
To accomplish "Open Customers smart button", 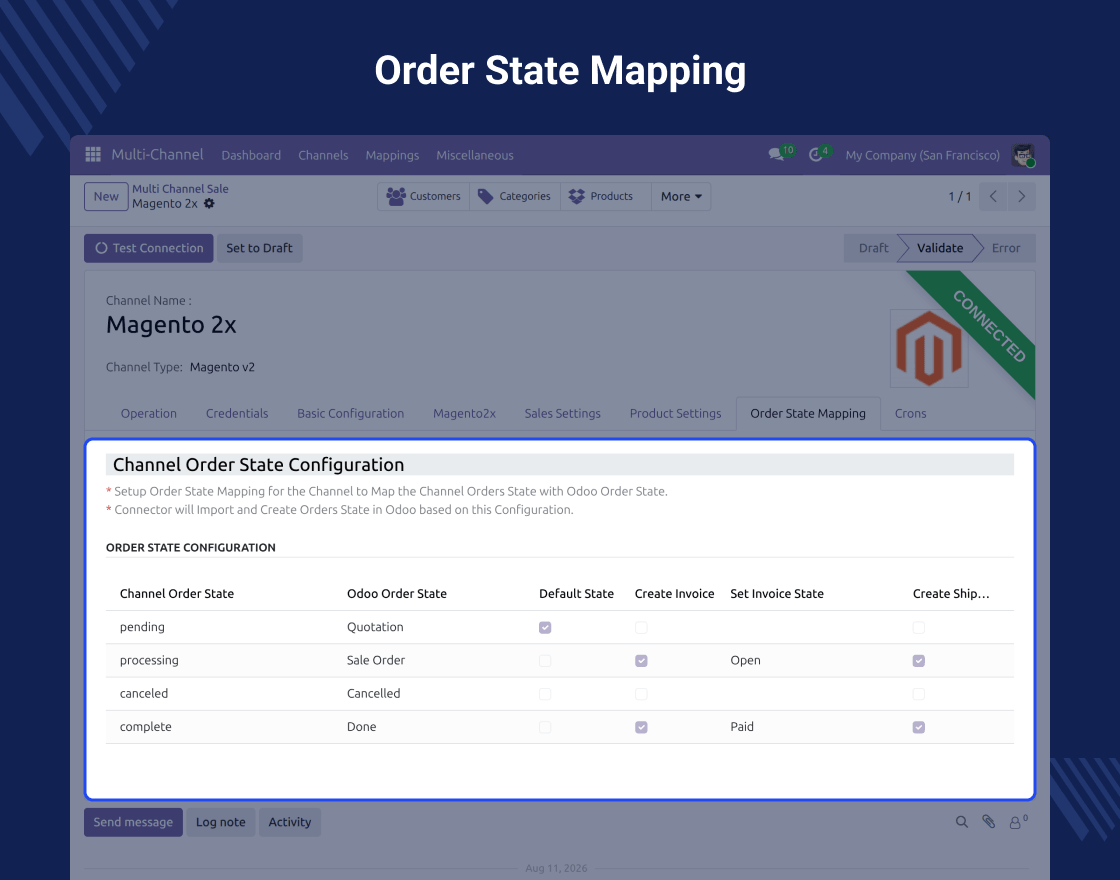I will (x=424, y=196).
